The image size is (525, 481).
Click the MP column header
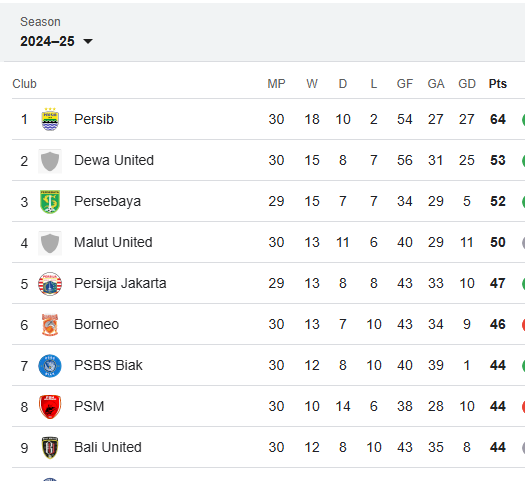pos(276,83)
